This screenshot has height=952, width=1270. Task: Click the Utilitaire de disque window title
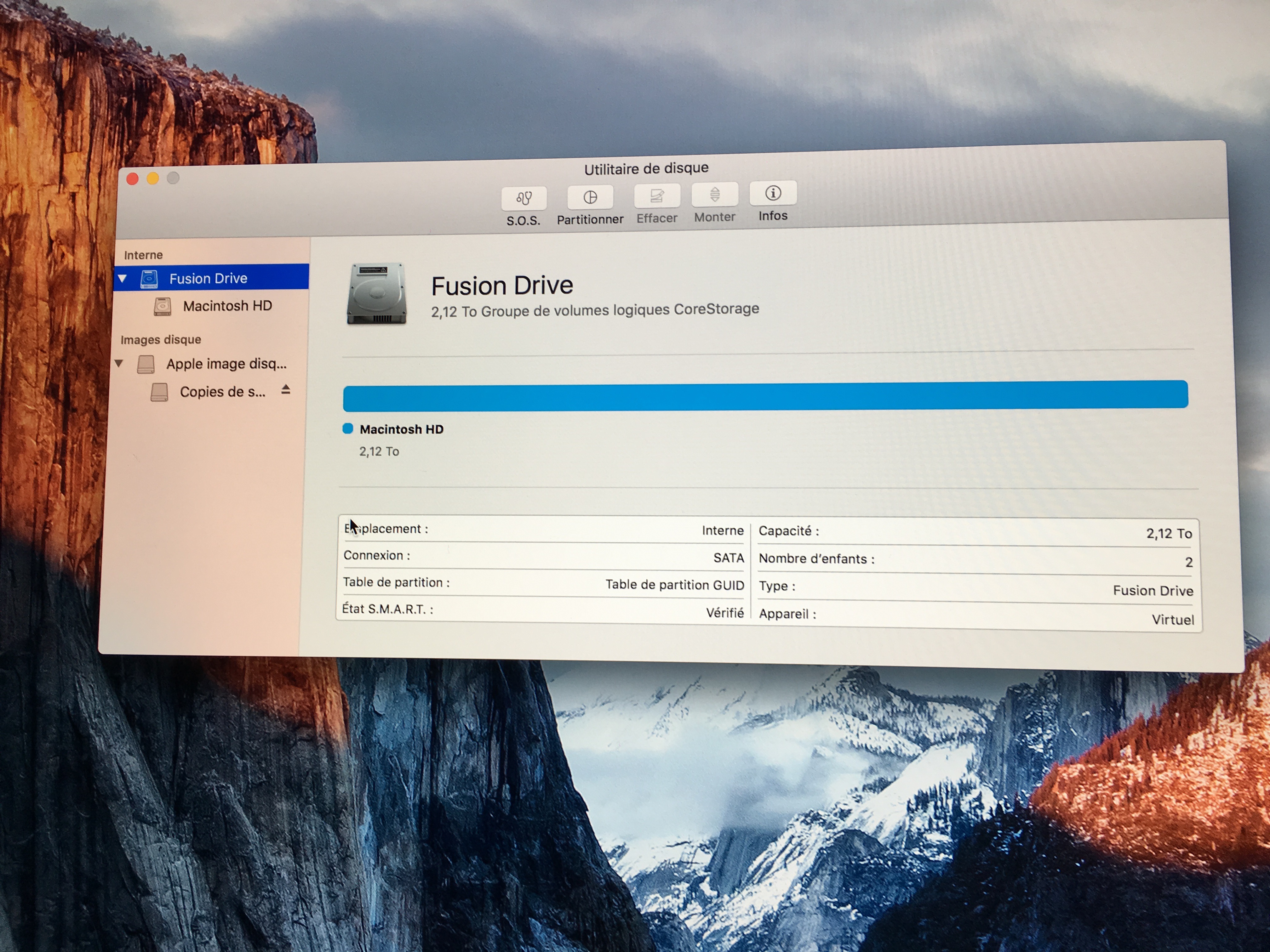click(x=646, y=169)
